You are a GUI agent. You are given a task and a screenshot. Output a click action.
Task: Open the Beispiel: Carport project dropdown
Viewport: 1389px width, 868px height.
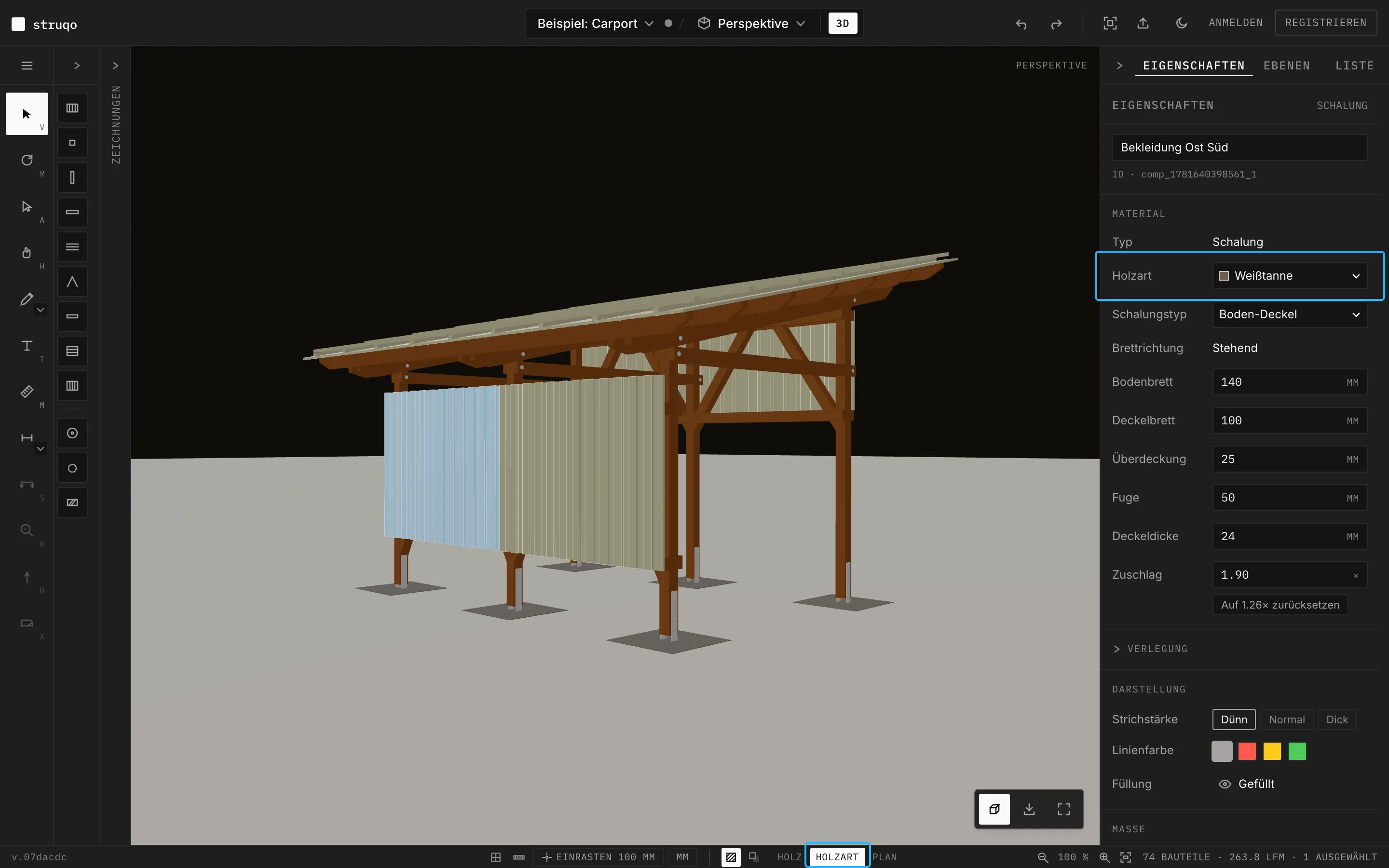tap(595, 24)
